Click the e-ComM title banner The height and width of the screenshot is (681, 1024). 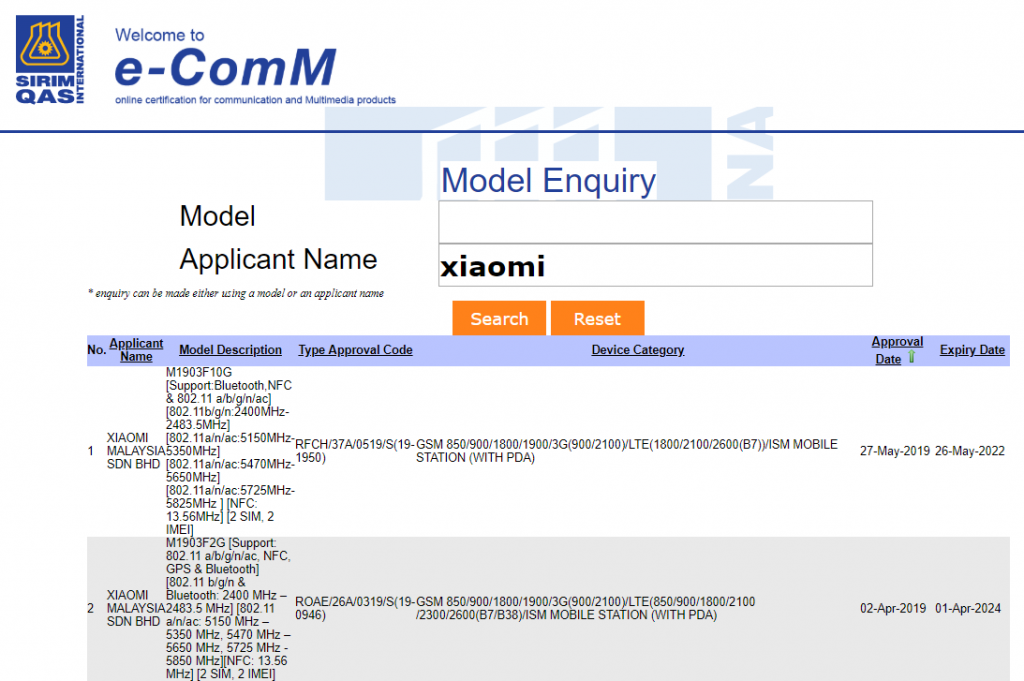pyautogui.click(x=226, y=68)
